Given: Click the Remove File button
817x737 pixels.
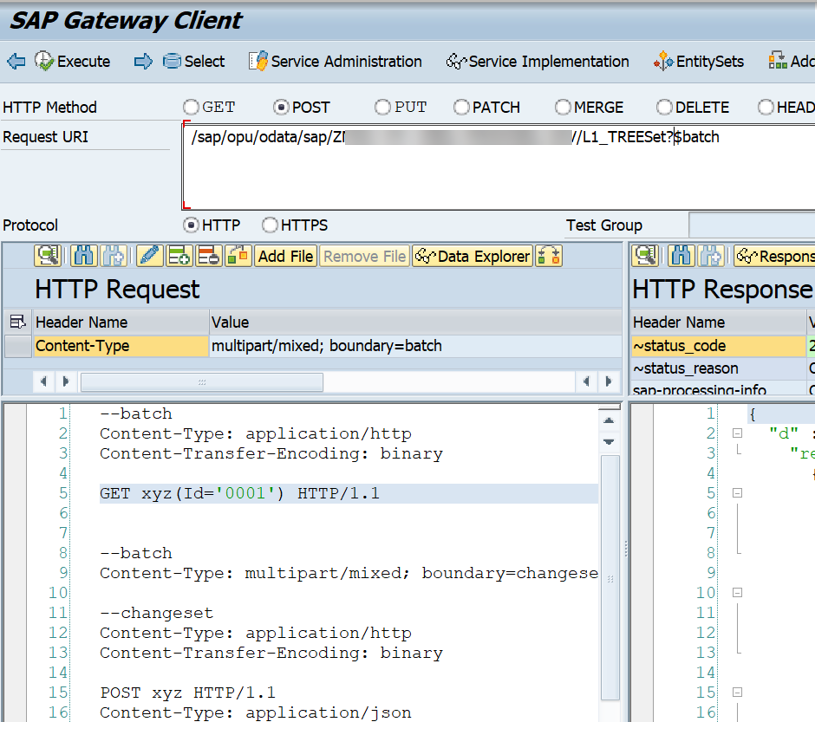Looking at the screenshot, I should click(x=364, y=256).
